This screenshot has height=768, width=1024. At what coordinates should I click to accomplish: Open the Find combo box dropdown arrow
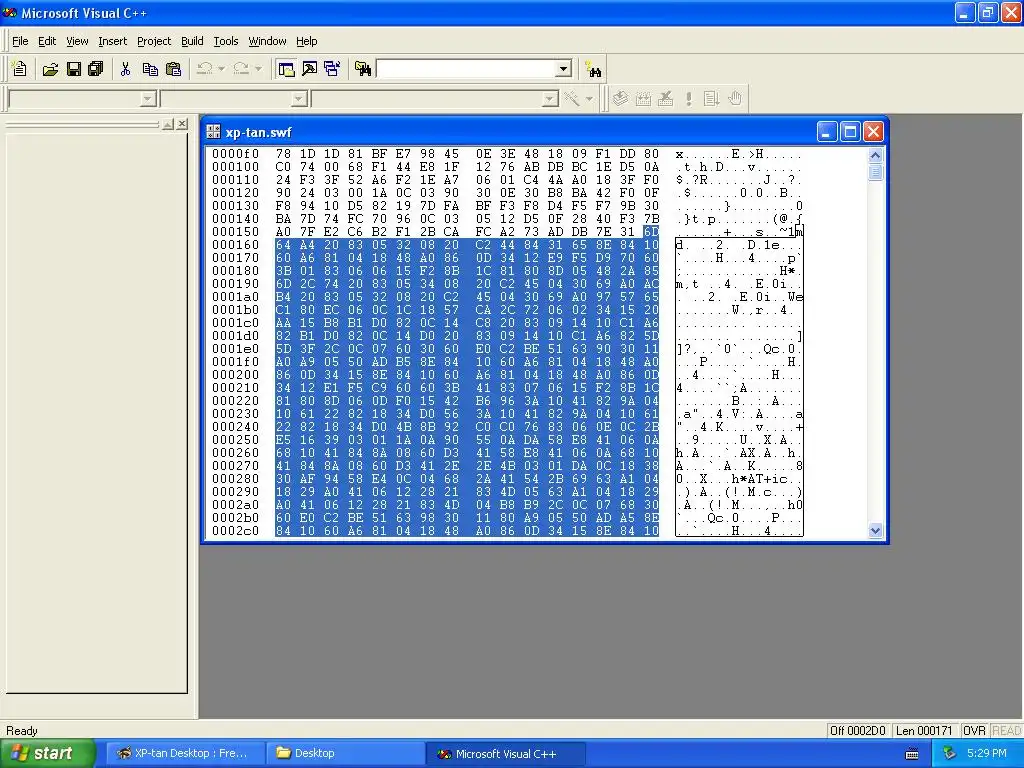pyautogui.click(x=564, y=69)
